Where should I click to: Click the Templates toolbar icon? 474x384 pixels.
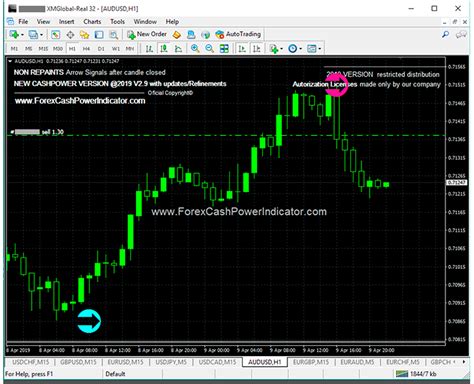[311, 49]
